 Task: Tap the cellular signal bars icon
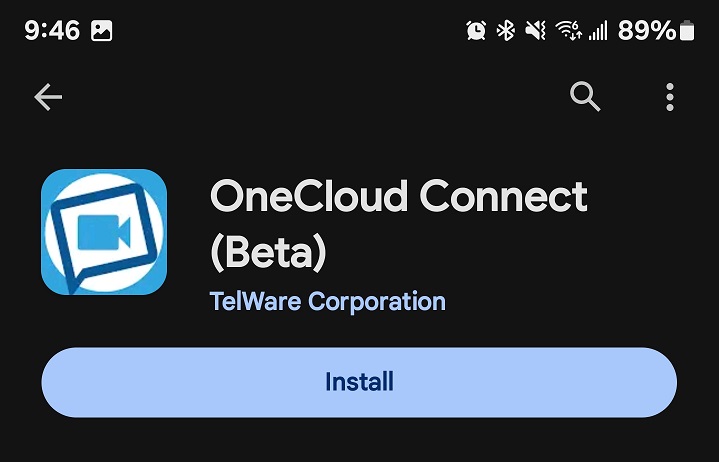coord(598,31)
